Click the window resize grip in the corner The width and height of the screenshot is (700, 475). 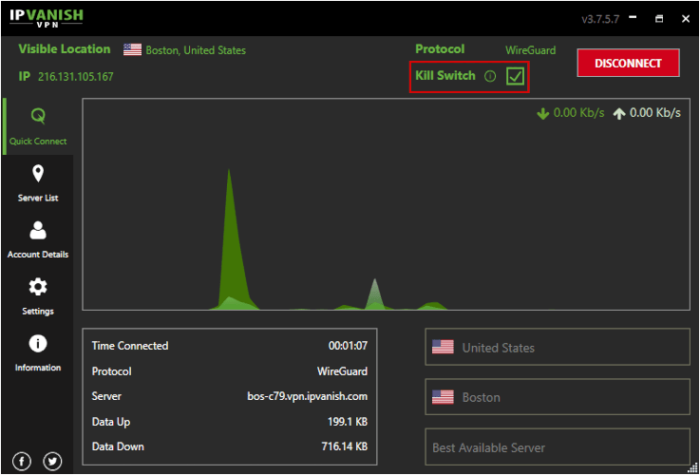(x=692, y=468)
